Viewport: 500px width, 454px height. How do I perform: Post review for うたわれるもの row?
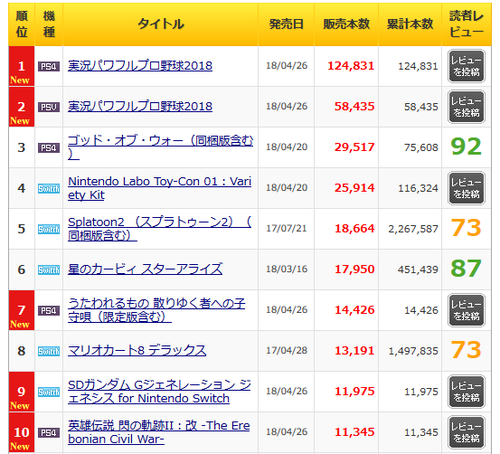click(x=466, y=310)
